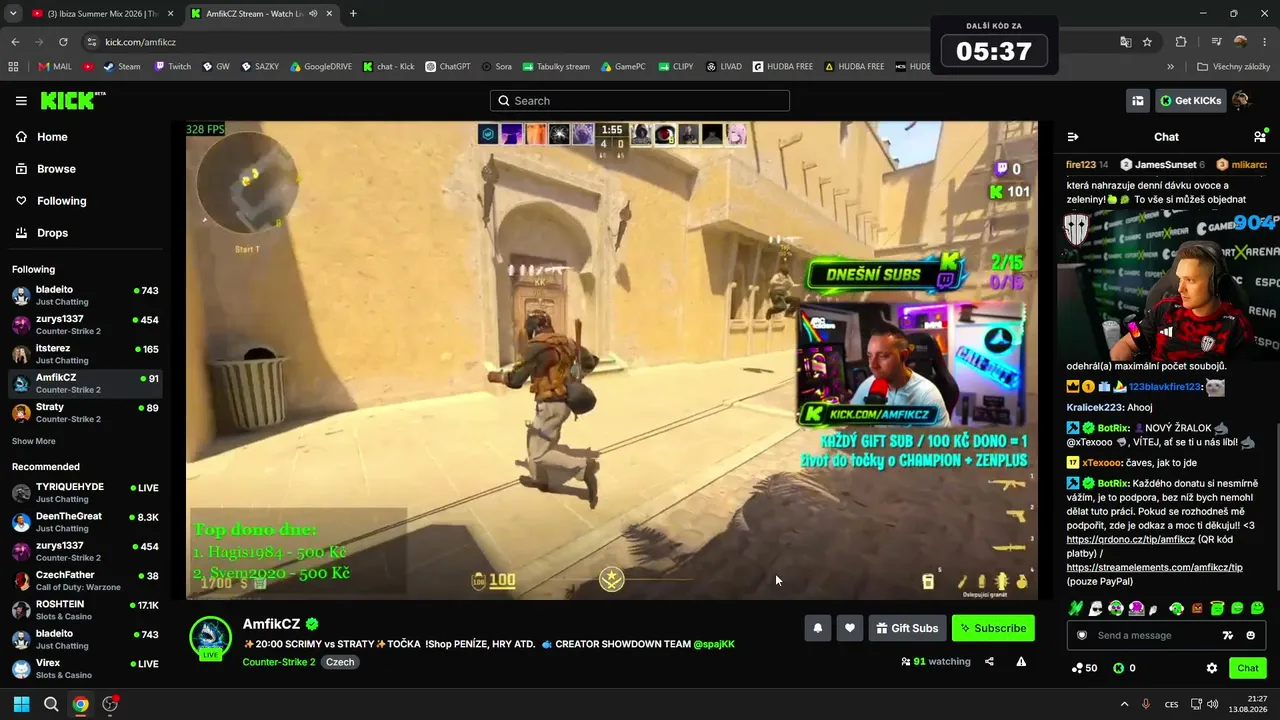Click the site information icon in address bar
This screenshot has width=1280, height=720.
(x=91, y=42)
